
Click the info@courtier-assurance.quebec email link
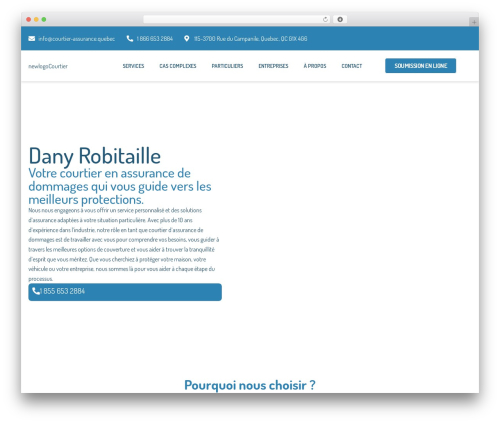pyautogui.click(x=77, y=39)
